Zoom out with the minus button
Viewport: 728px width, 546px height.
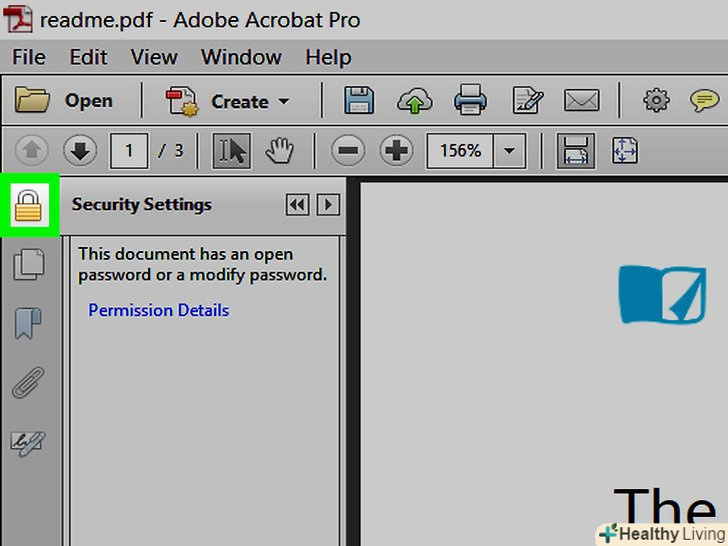pyautogui.click(x=348, y=150)
